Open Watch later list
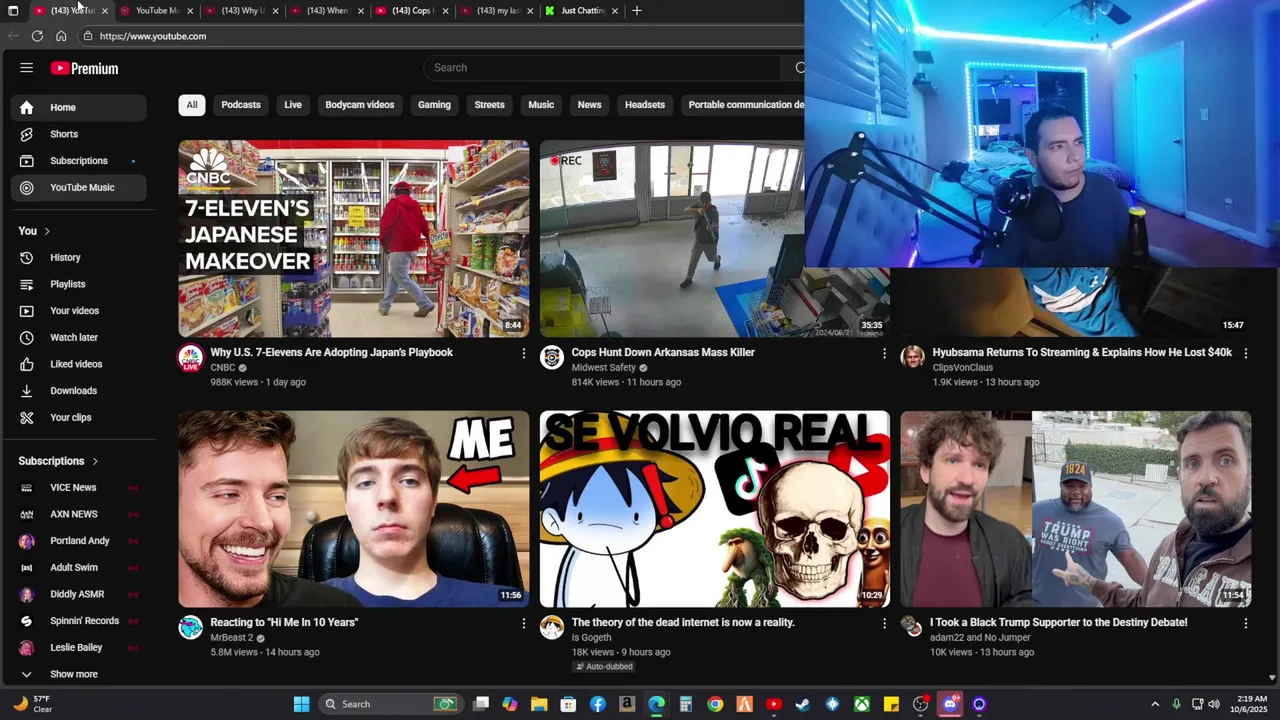Viewport: 1280px width, 720px height. click(x=79, y=338)
